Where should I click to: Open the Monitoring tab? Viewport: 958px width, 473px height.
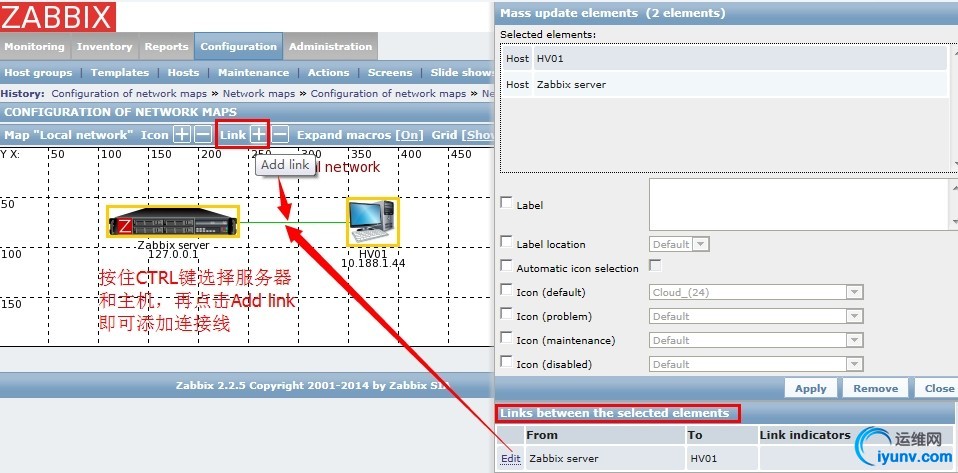[x=34, y=46]
